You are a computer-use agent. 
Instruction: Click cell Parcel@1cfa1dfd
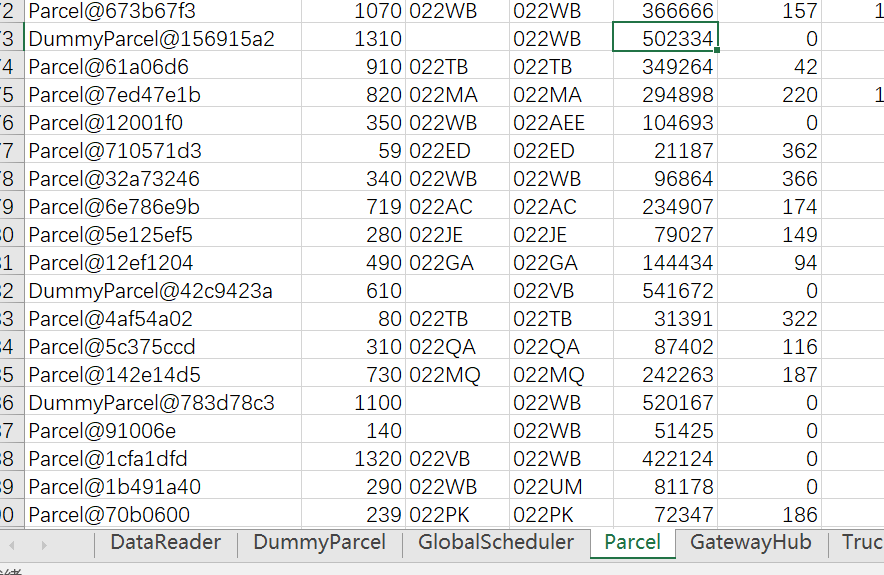[x=163, y=457]
